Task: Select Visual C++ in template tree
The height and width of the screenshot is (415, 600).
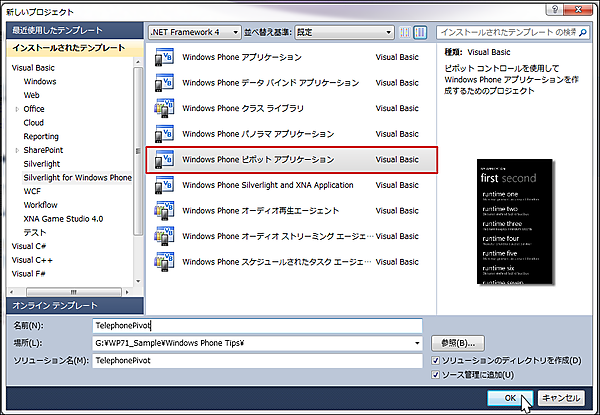Action: tap(32, 260)
